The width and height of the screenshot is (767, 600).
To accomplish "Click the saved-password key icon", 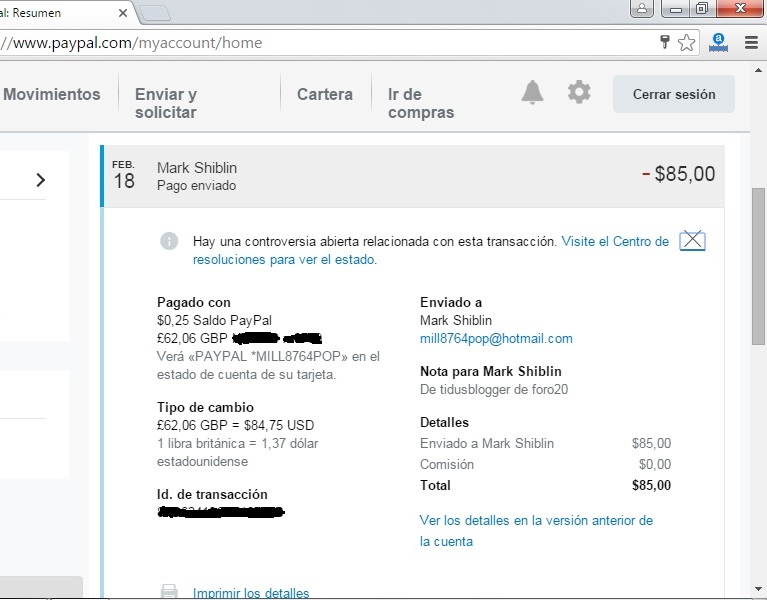I will tap(664, 43).
